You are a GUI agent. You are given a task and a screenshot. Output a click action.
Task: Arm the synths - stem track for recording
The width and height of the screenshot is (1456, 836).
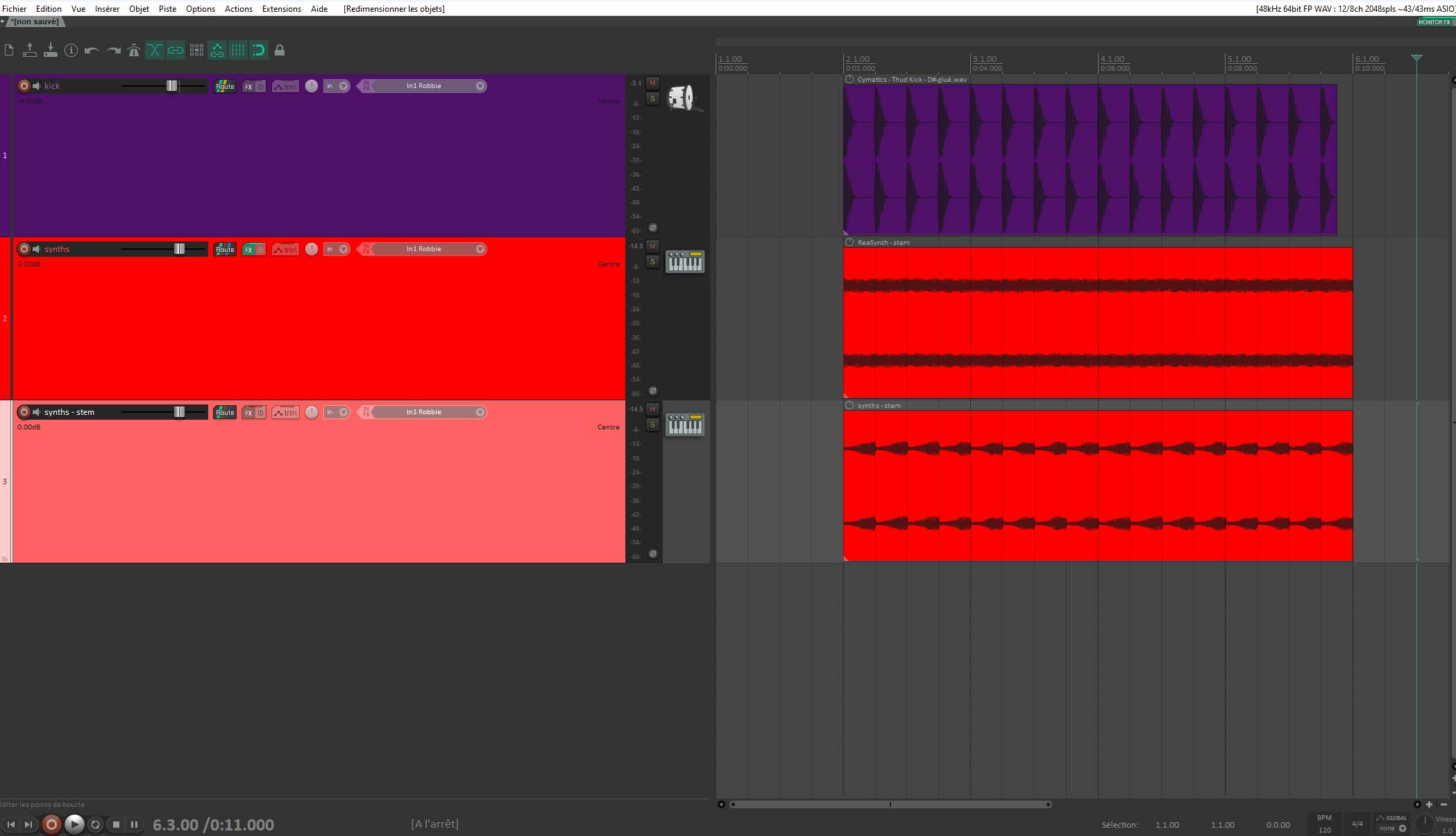pos(23,411)
